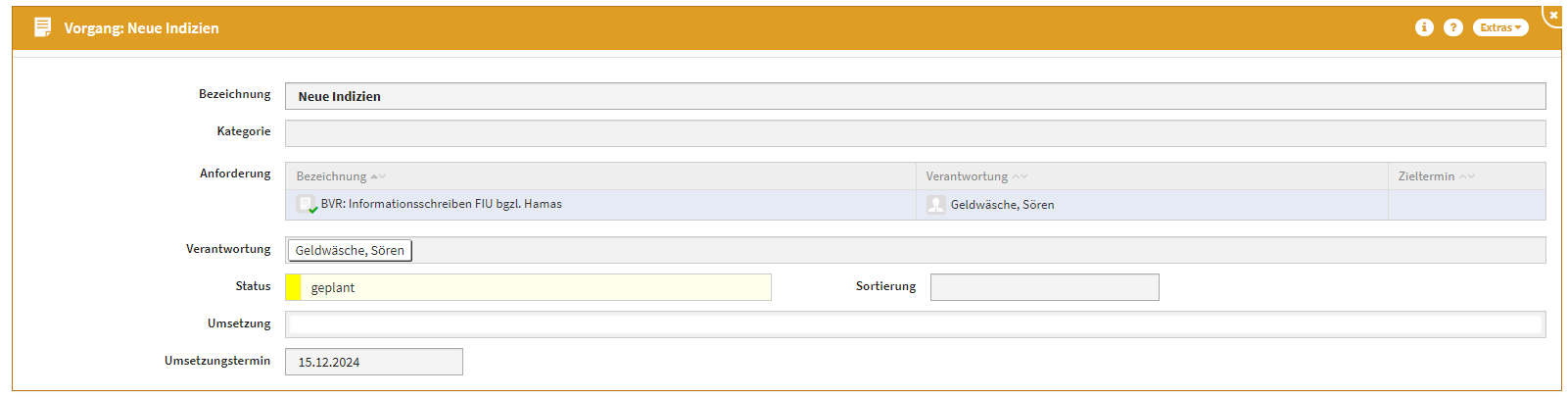Close the Vorgang dialog with the X
Viewport: 1568px width, 397px height.
(x=1553, y=15)
